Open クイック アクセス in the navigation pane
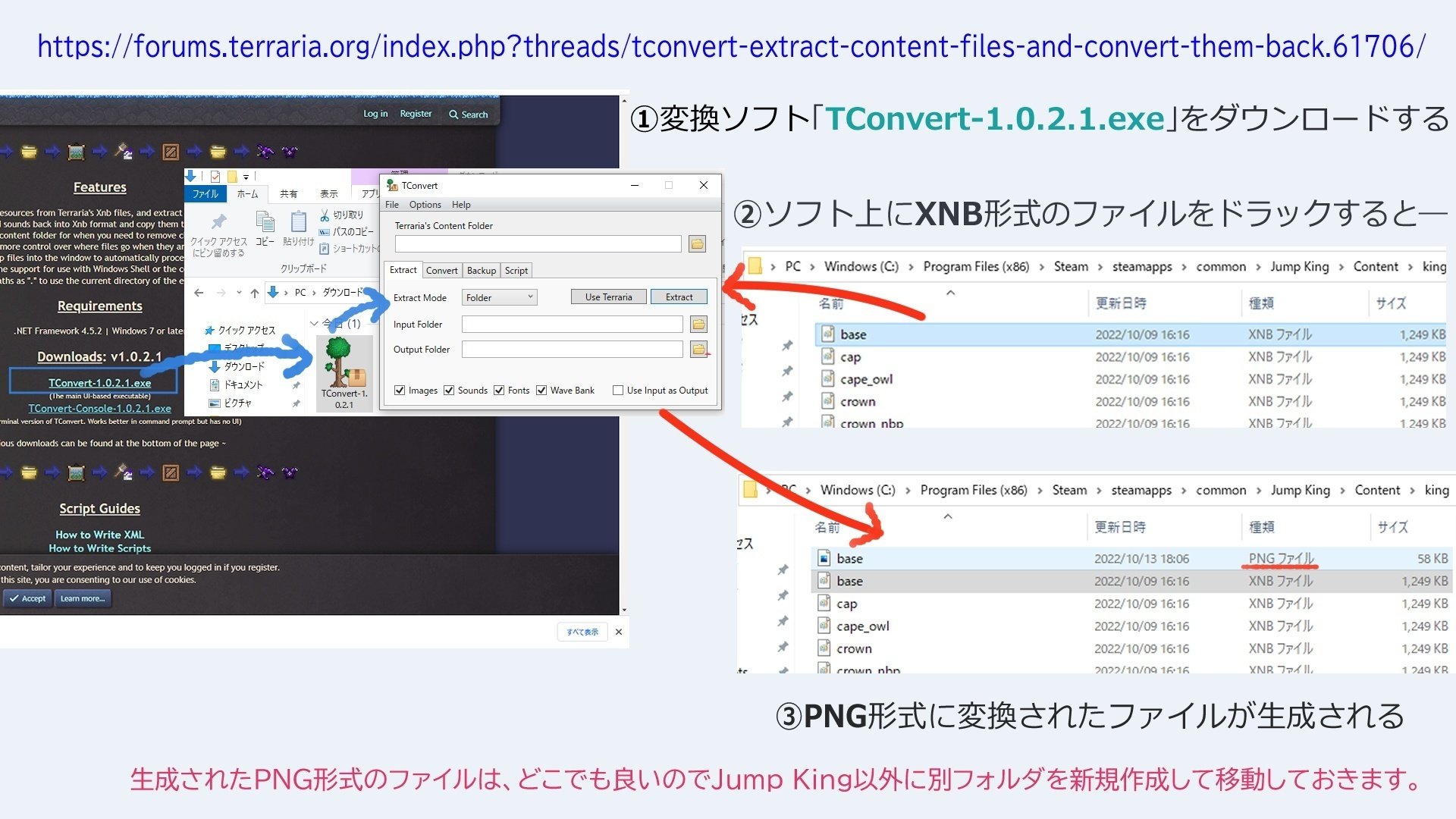Screen dimensions: 1456x819 pos(240,331)
